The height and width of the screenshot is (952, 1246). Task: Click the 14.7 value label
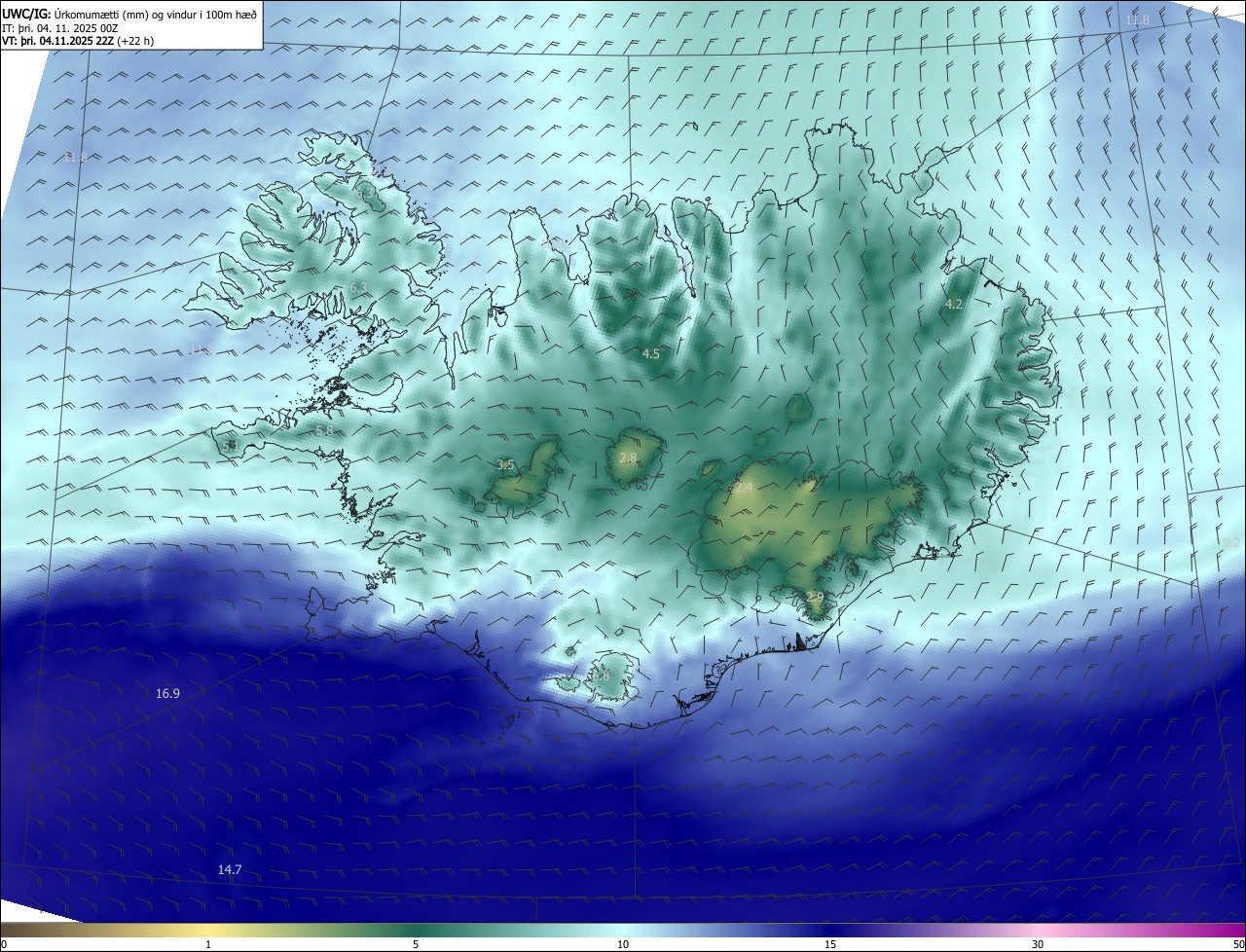(230, 869)
